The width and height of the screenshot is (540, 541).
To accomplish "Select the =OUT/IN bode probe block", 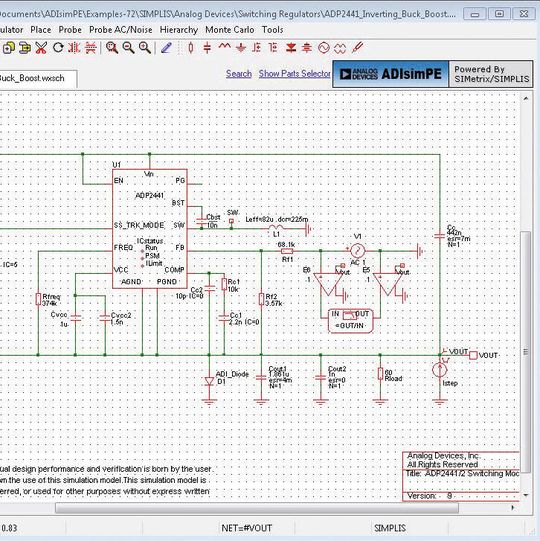I will click(351, 321).
